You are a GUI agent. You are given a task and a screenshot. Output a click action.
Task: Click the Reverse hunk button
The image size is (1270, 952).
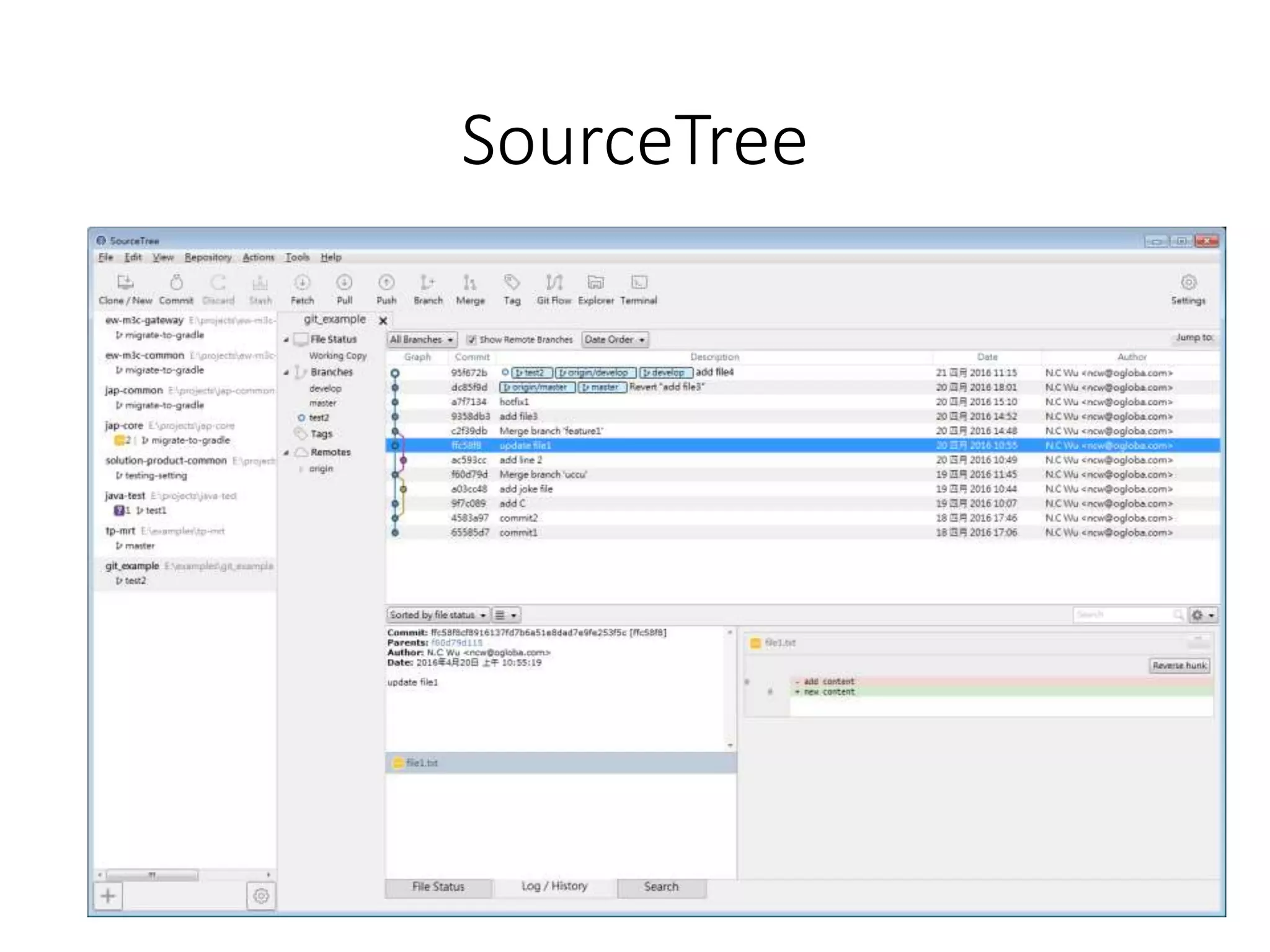(1179, 666)
